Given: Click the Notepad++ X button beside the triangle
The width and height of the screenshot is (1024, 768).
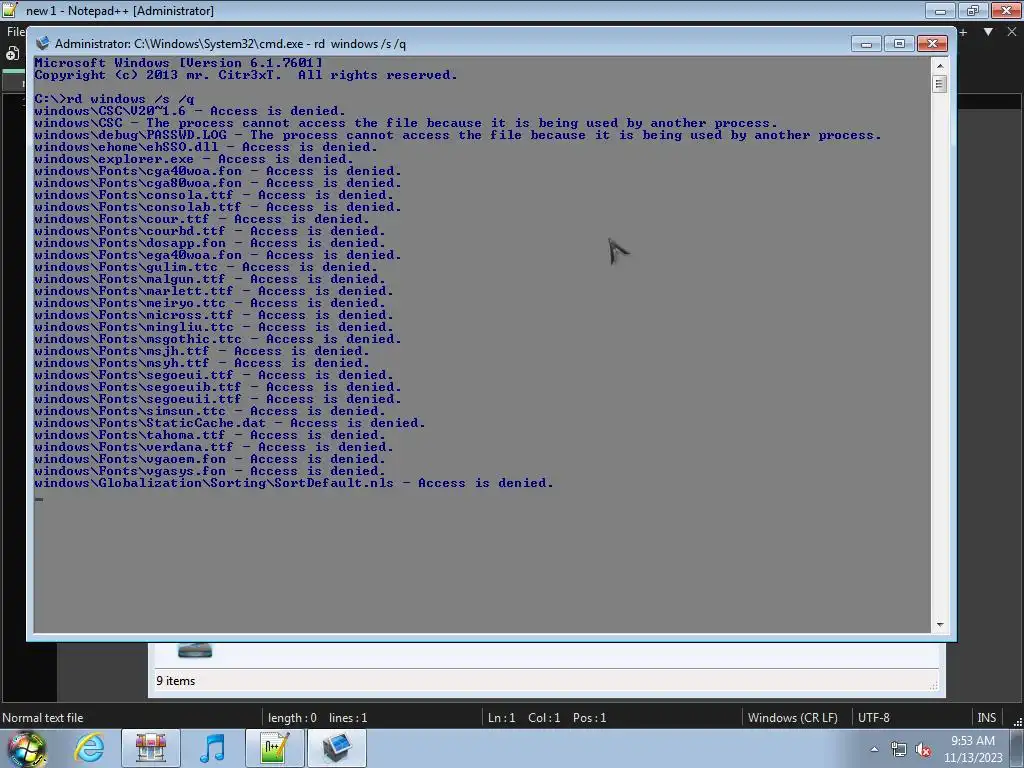Looking at the screenshot, I should tap(1012, 31).
